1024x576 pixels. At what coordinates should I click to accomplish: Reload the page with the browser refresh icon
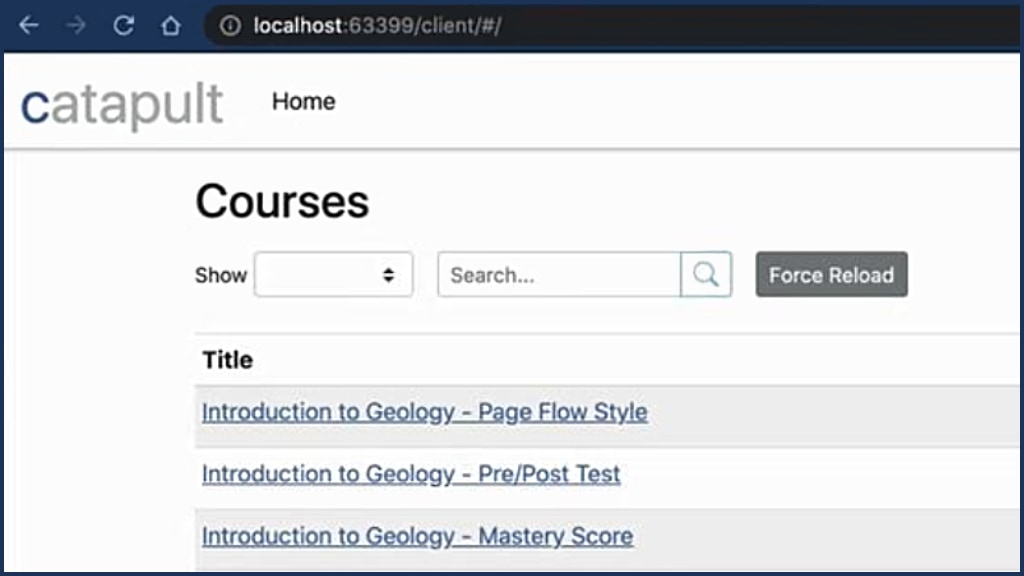pos(123,25)
